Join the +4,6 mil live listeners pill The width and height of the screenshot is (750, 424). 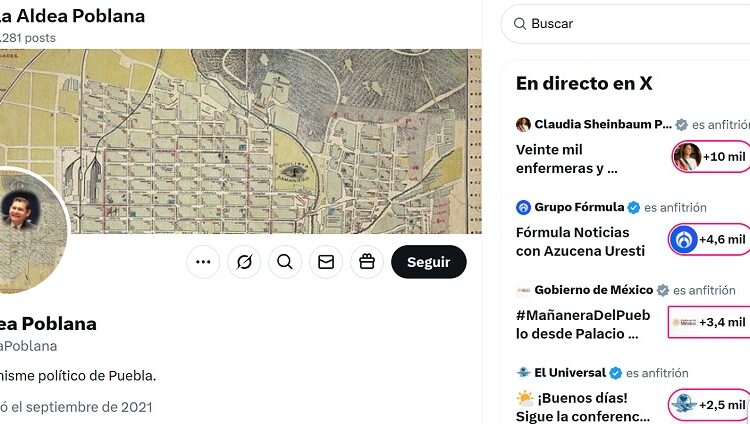click(x=709, y=239)
